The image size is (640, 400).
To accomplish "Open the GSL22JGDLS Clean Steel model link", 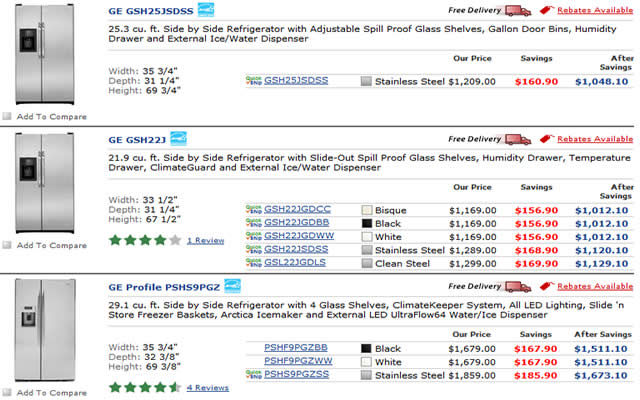I will [296, 263].
